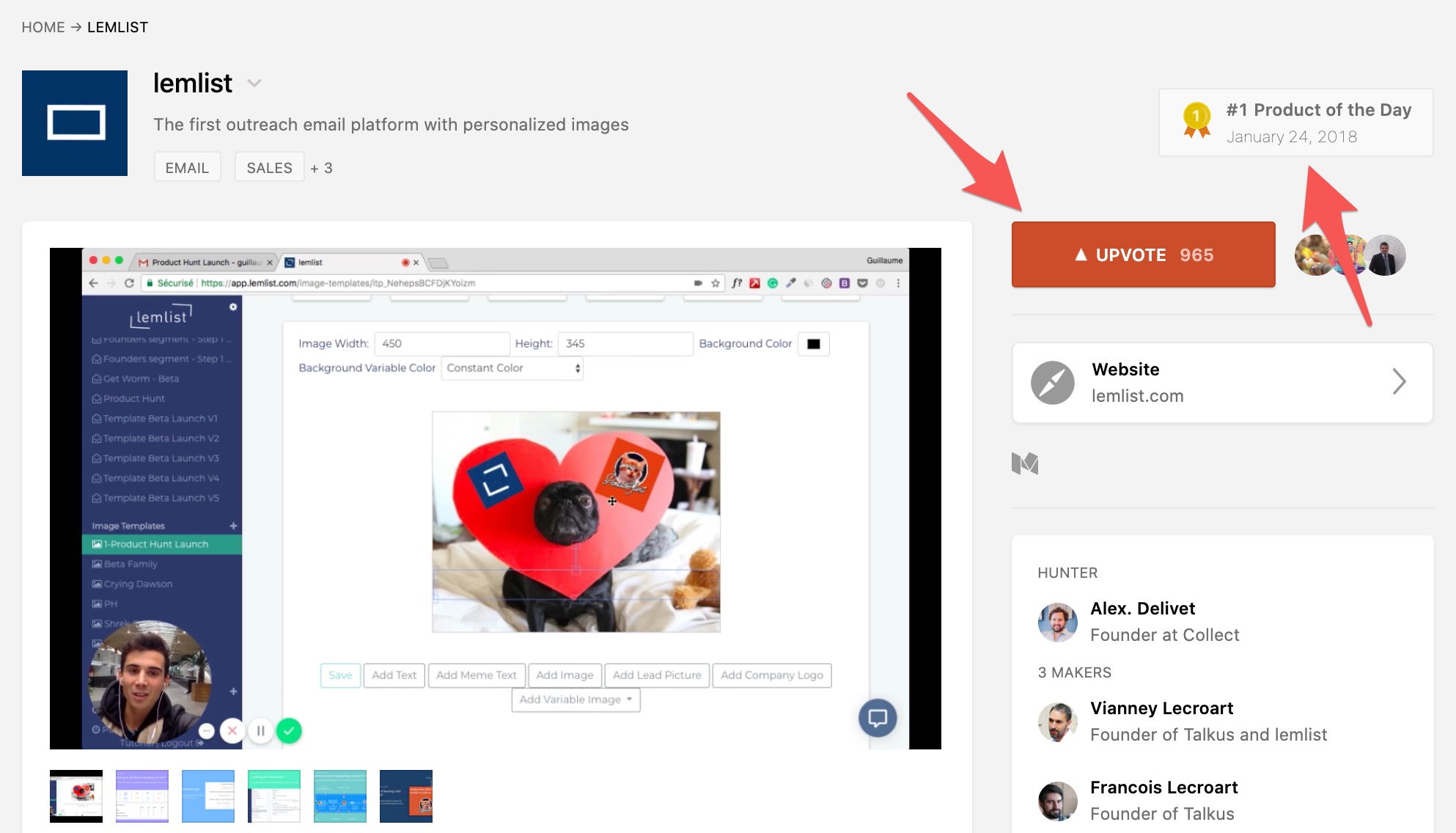Click the Image Width input field
Screen dimensions: 1456x833
point(442,343)
